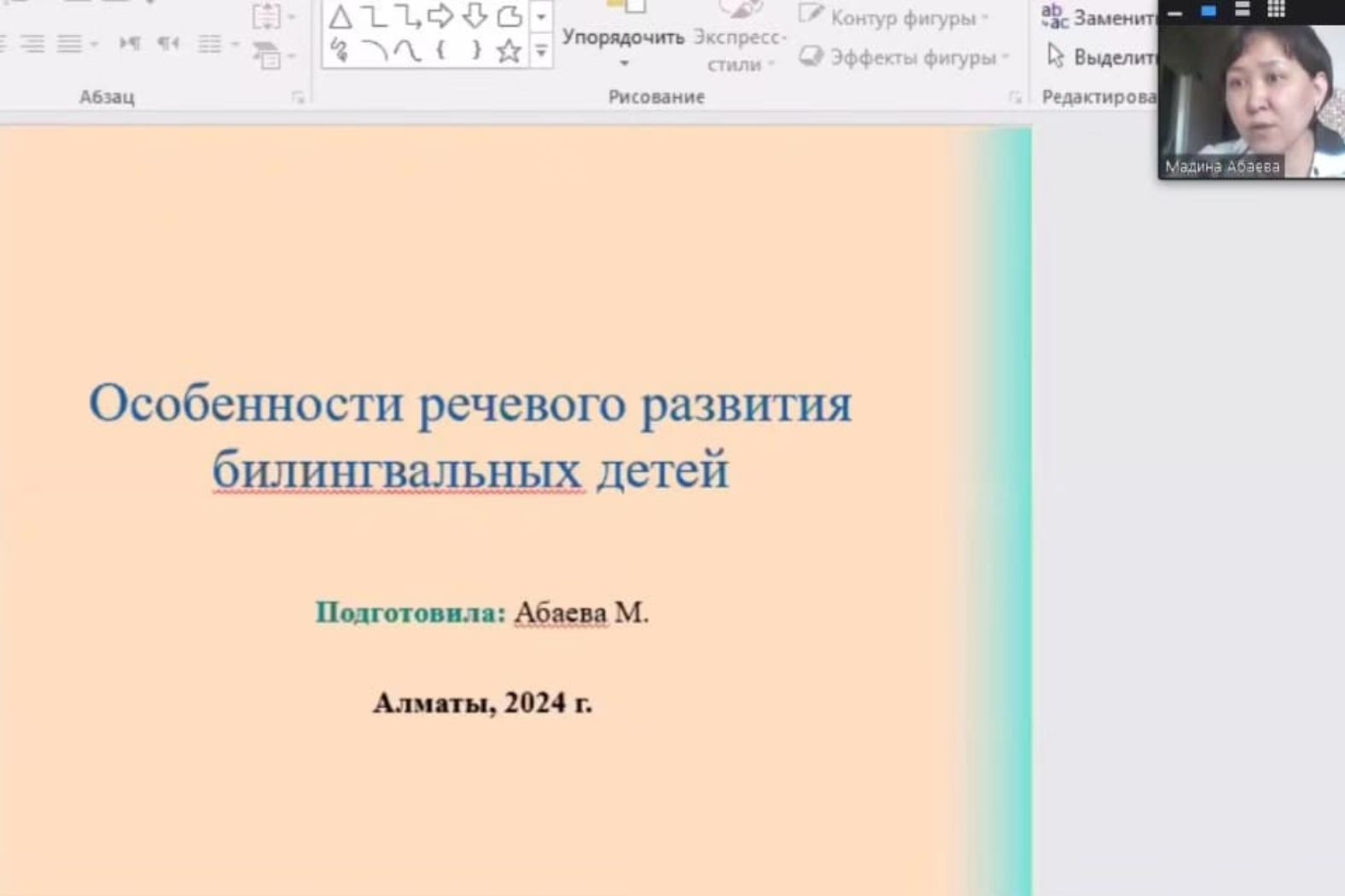The width and height of the screenshot is (1345, 896).
Task: Click the slide title text box
Action: (470, 436)
